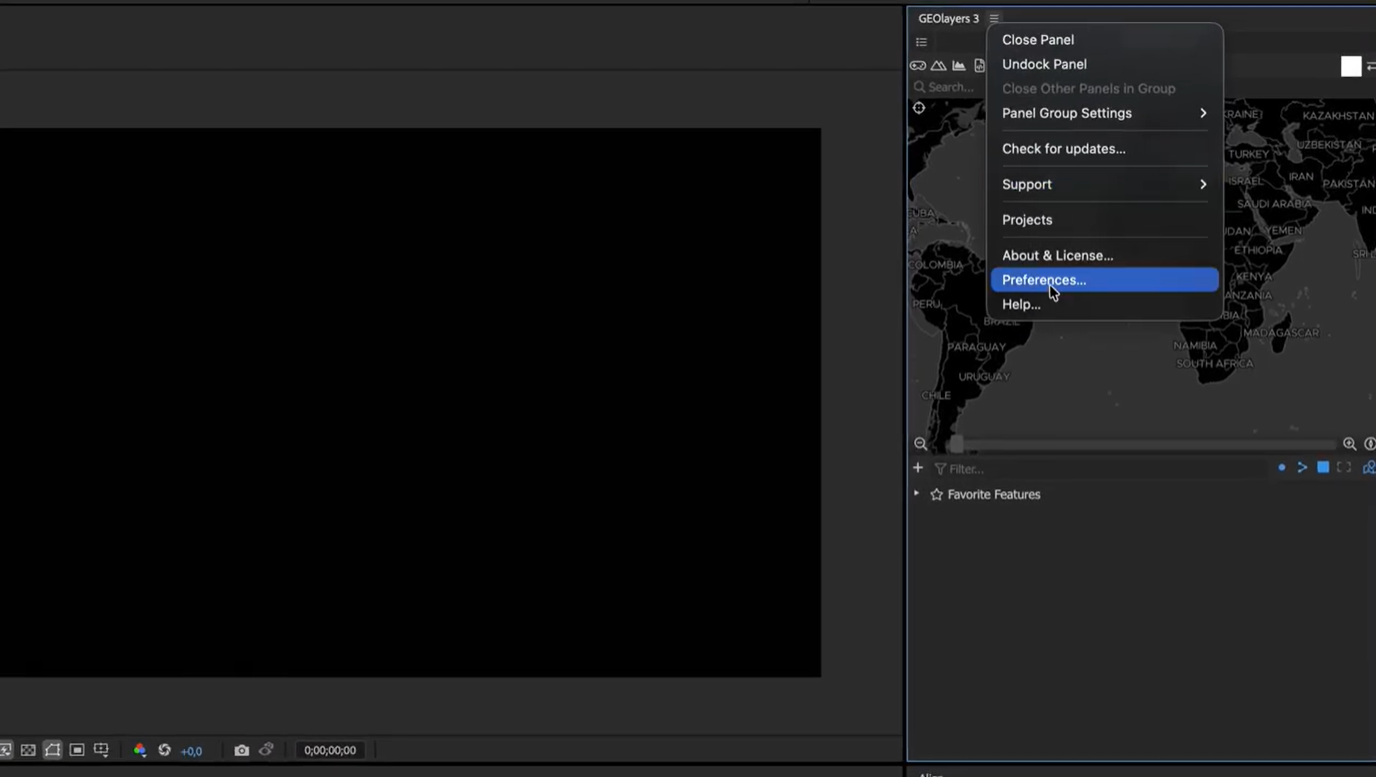
Task: Click the 0;00;00;00 timecode field
Action: pyautogui.click(x=330, y=750)
